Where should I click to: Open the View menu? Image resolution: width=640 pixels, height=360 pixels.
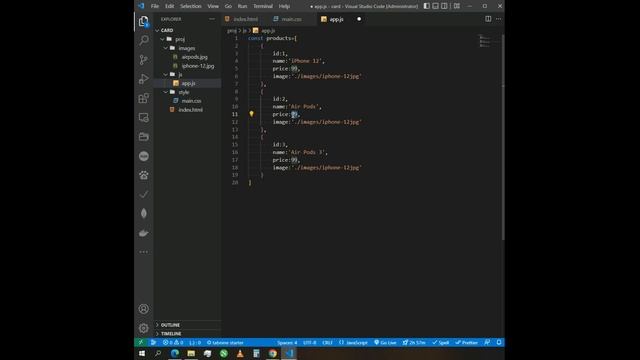pos(213,6)
